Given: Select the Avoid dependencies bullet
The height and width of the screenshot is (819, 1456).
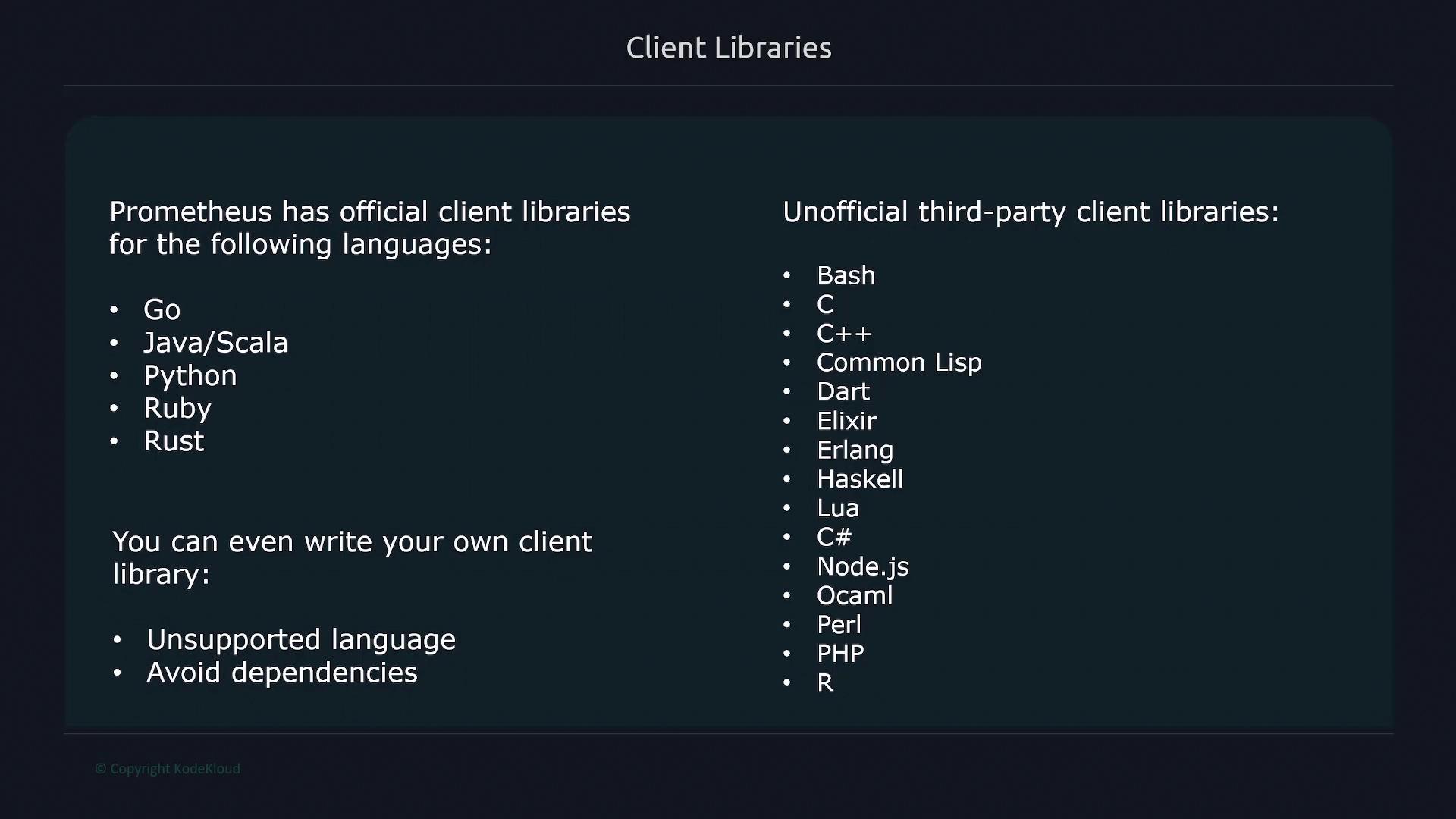Looking at the screenshot, I should coord(281,673).
